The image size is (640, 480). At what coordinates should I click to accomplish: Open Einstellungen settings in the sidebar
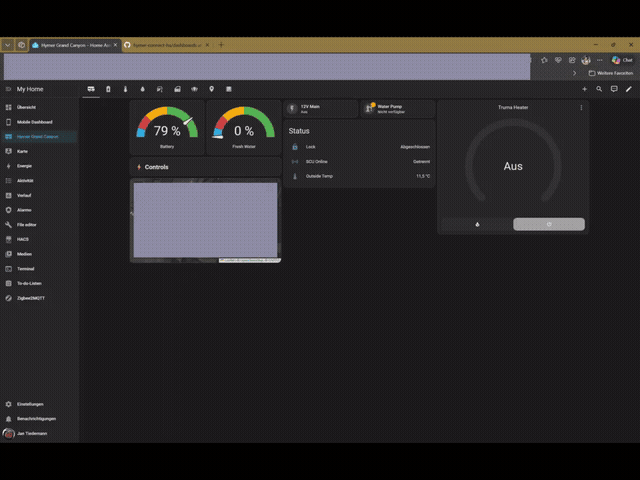point(40,404)
